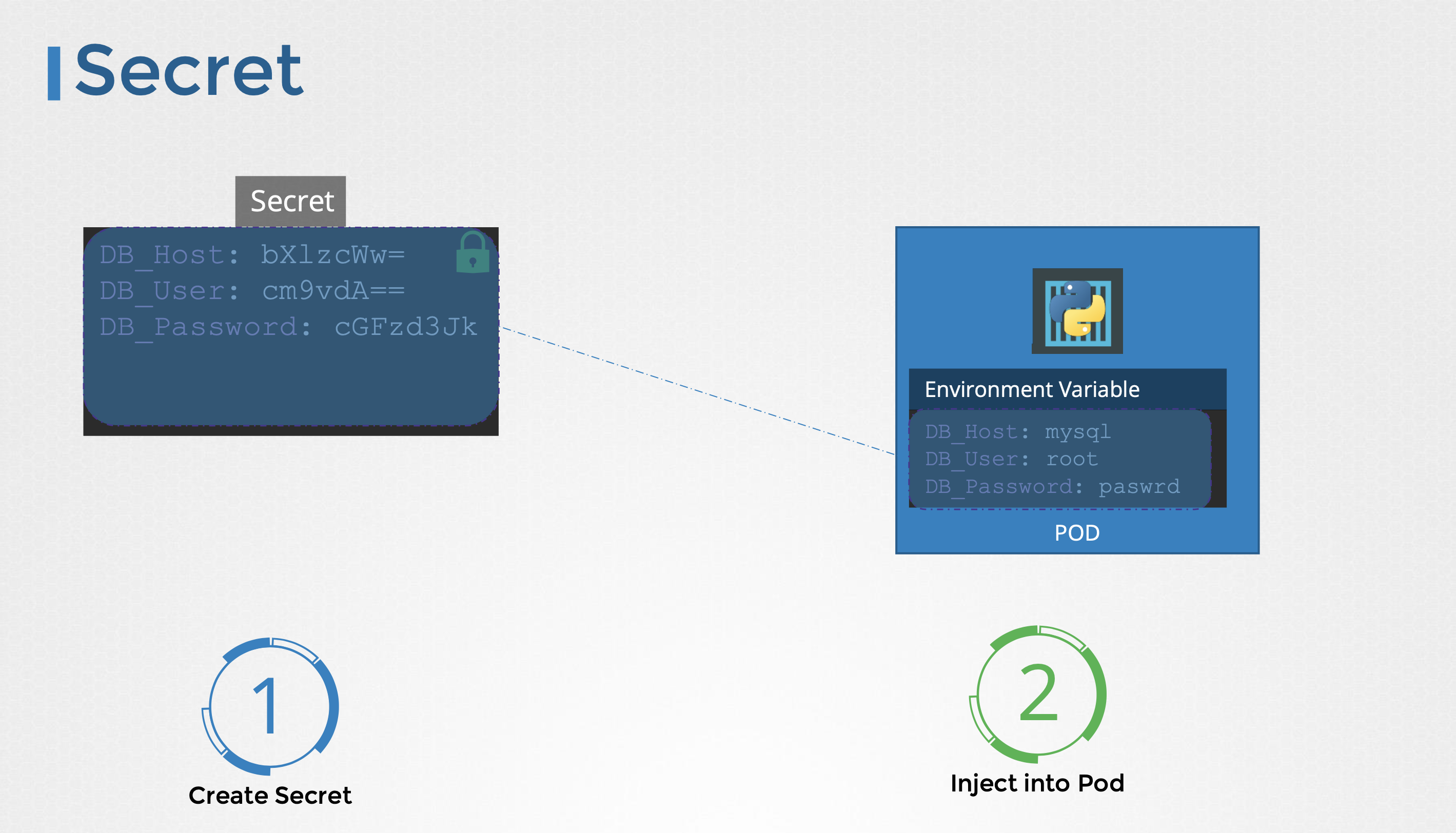Click the Python container icon in the POD

1077,311
